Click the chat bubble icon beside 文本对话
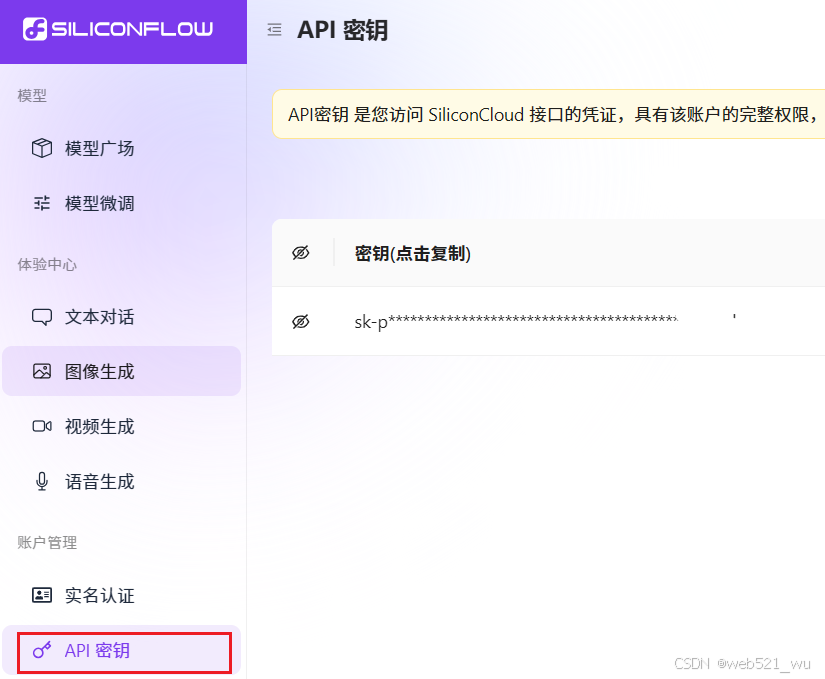Screen dimensions: 825x679 42,317
